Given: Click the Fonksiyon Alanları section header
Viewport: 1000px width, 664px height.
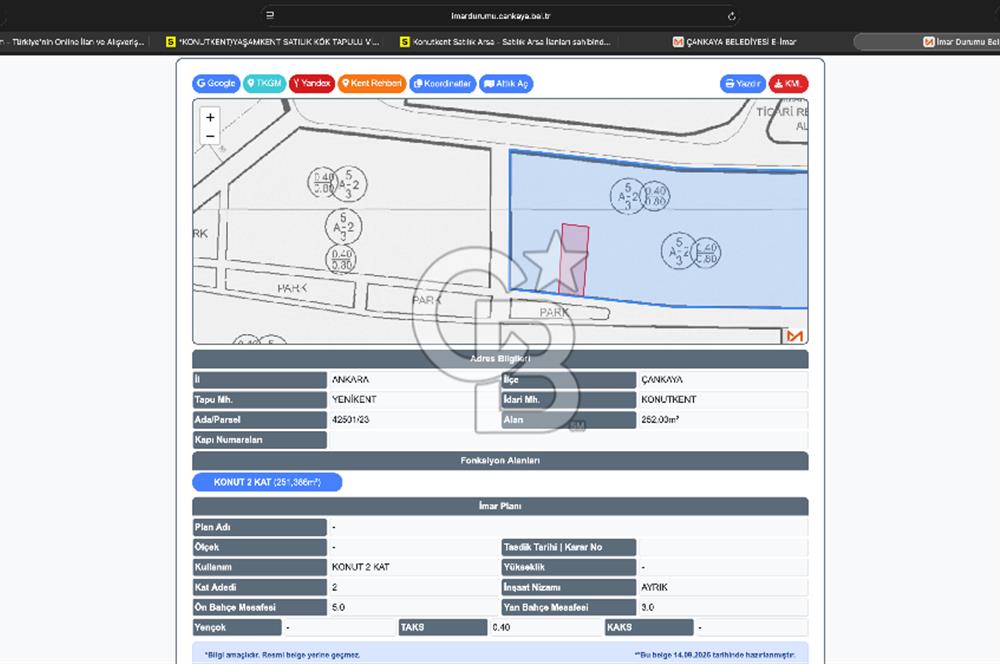Looking at the screenshot, I should (500, 461).
